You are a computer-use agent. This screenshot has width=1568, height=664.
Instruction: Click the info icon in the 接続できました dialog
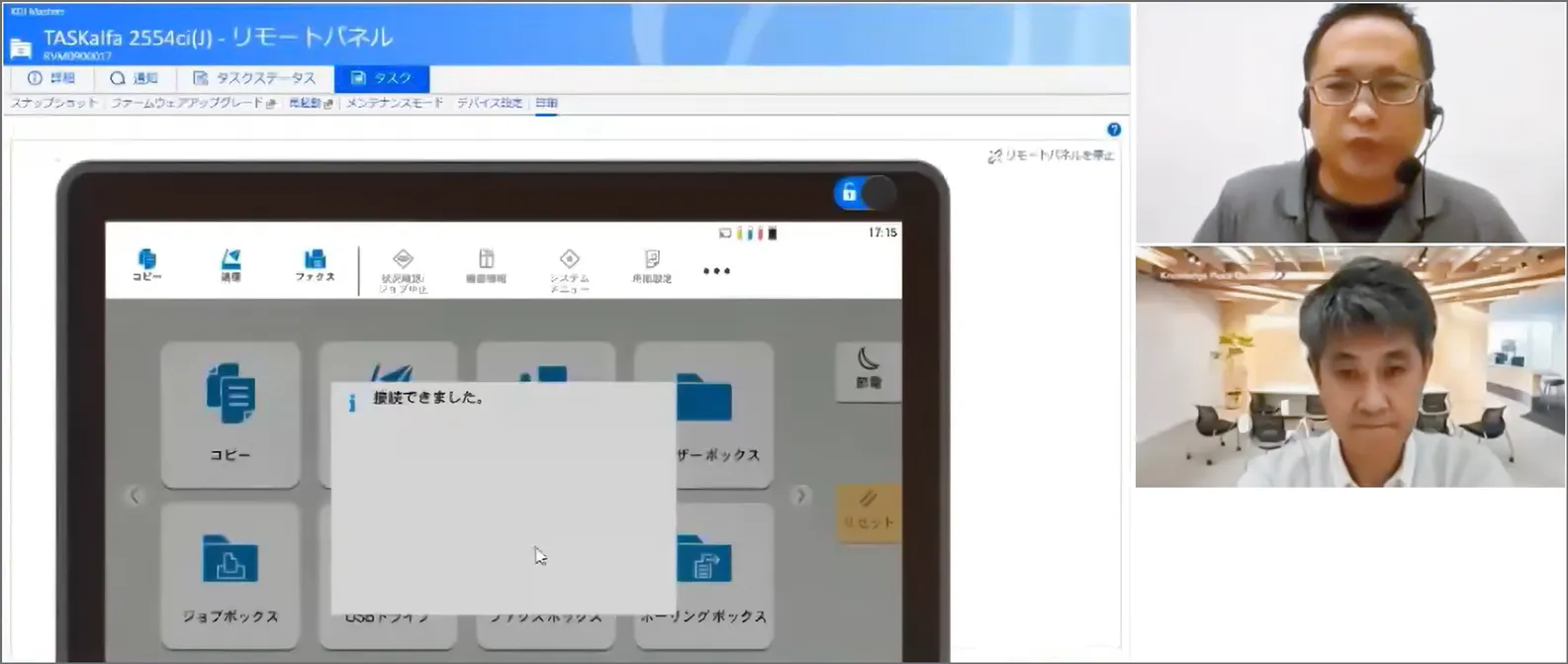[352, 403]
